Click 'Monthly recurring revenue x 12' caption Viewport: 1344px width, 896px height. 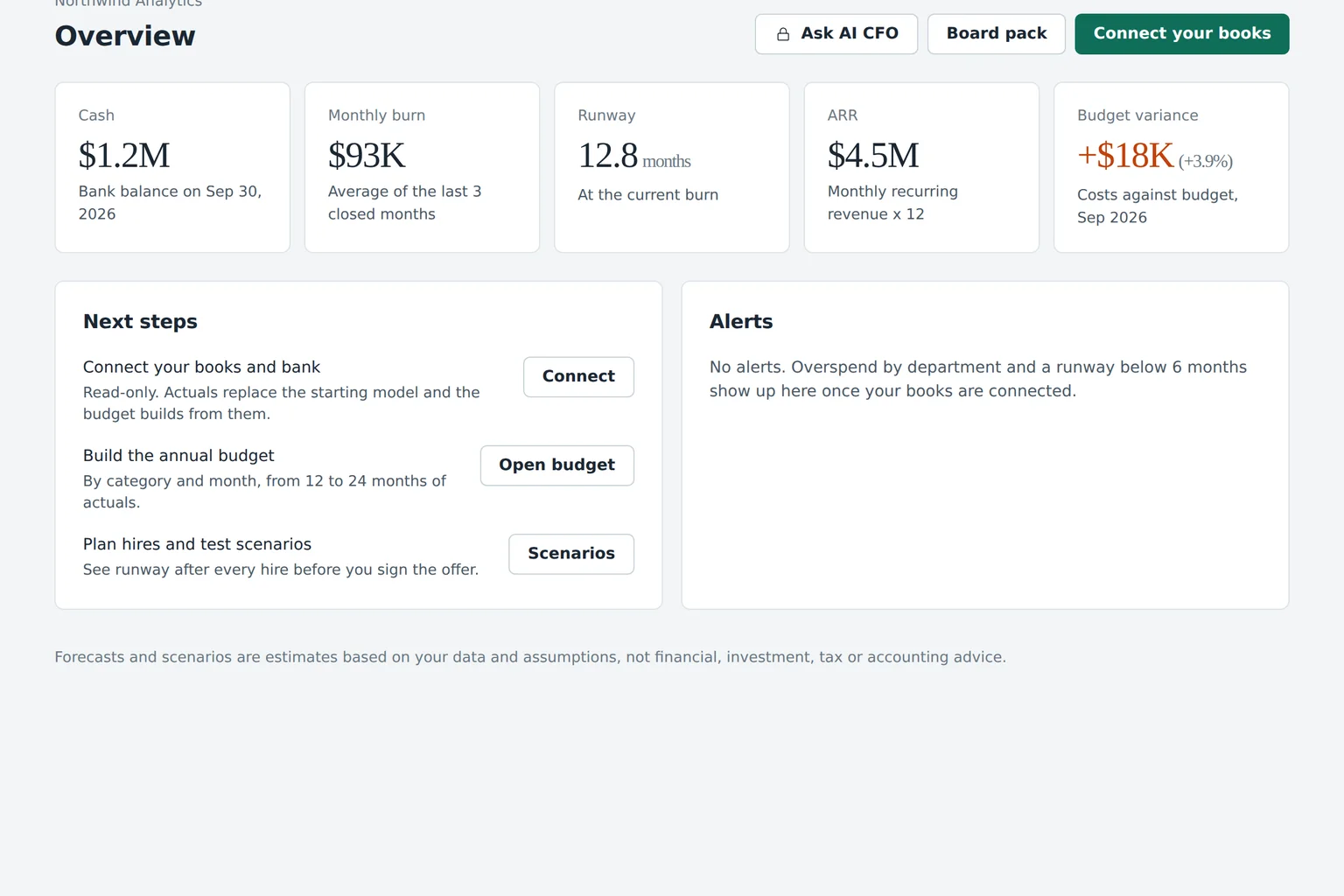pos(892,203)
